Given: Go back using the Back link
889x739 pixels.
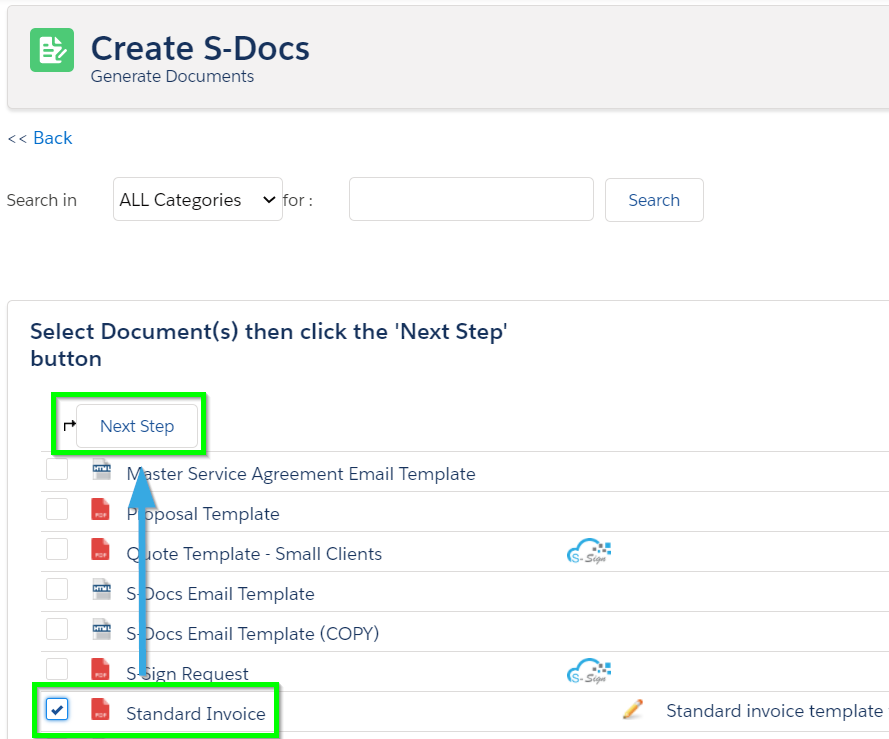Looking at the screenshot, I should coord(53,138).
